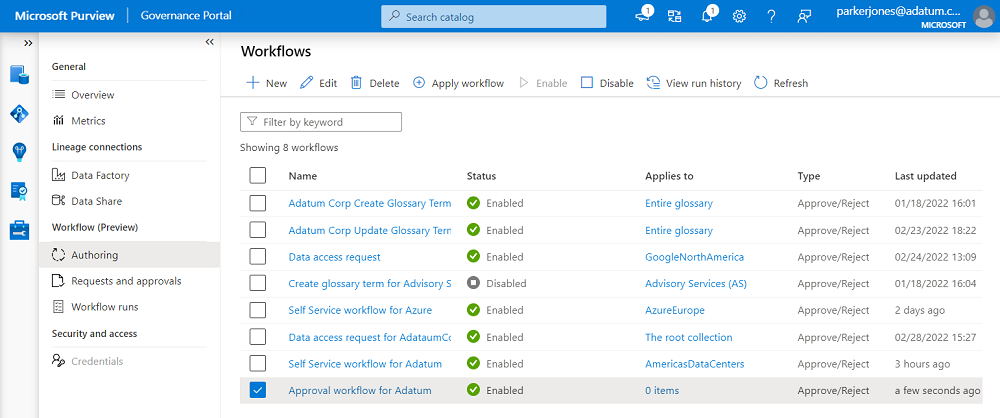Open the management briefcase sidebar icon
This screenshot has width=1000, height=418.
click(19, 229)
